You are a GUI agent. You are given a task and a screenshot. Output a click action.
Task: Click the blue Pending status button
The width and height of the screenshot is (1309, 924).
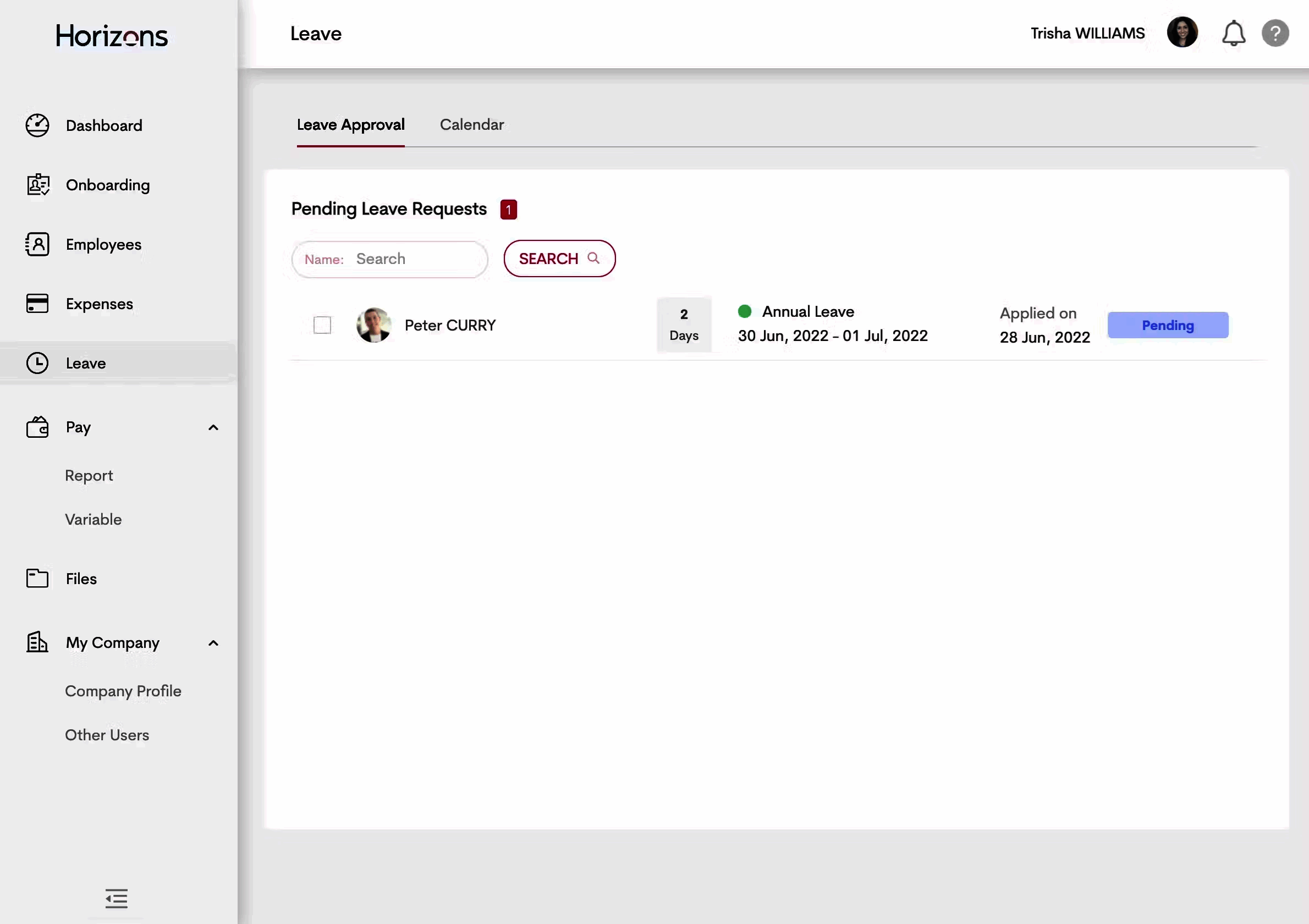pos(1167,325)
